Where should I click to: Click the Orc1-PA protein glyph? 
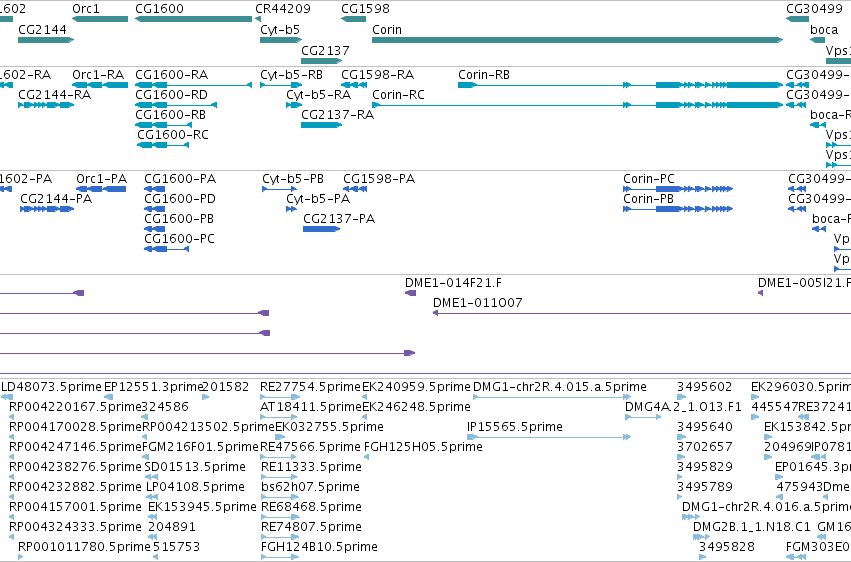coord(101,189)
